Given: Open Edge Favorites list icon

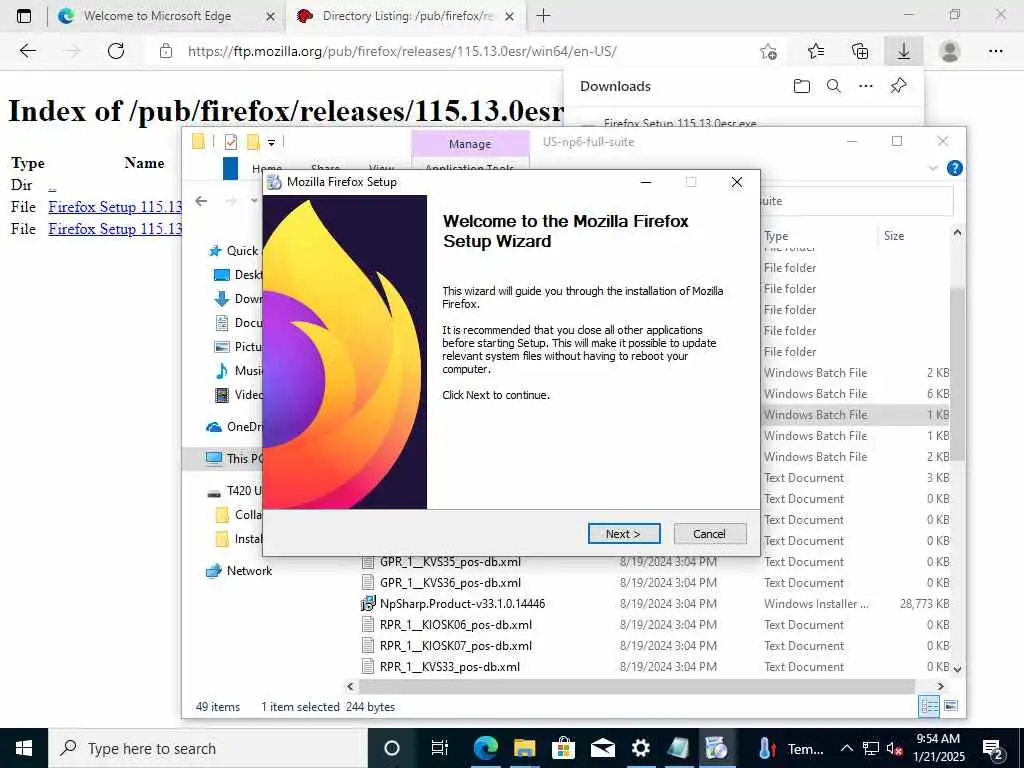Looking at the screenshot, I should pyautogui.click(x=816, y=51).
